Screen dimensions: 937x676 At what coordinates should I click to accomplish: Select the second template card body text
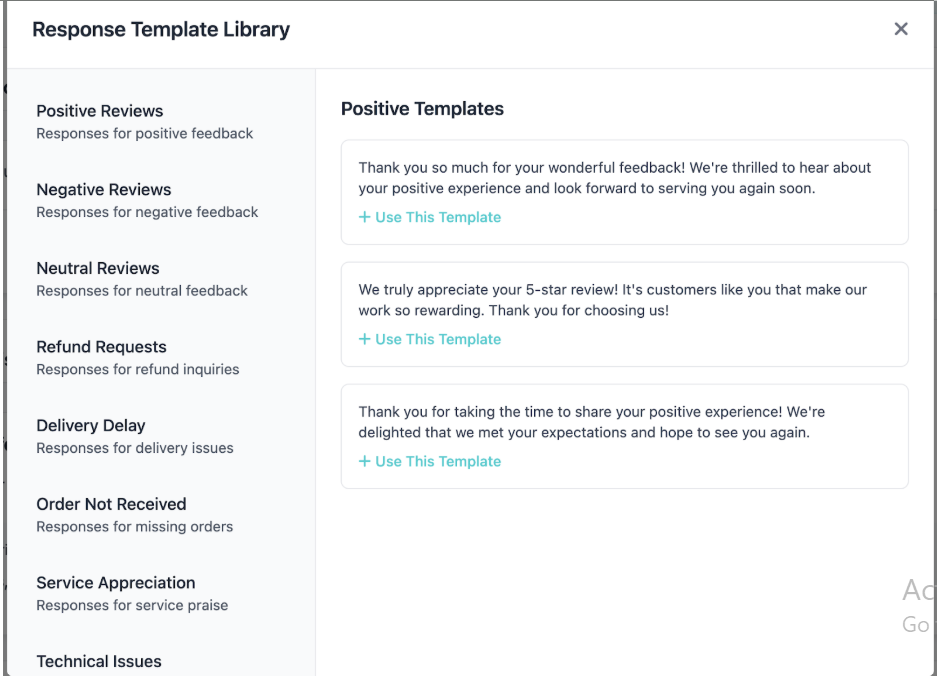click(624, 299)
